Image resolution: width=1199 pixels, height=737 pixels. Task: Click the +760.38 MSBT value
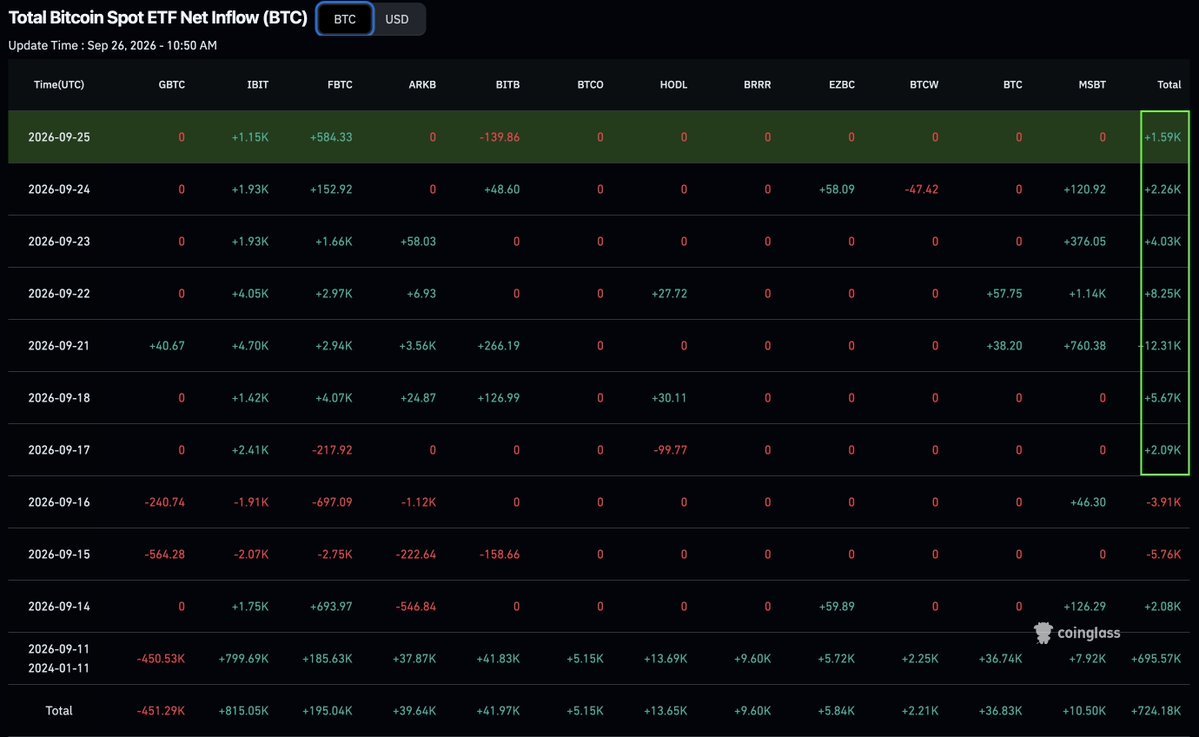point(1084,346)
